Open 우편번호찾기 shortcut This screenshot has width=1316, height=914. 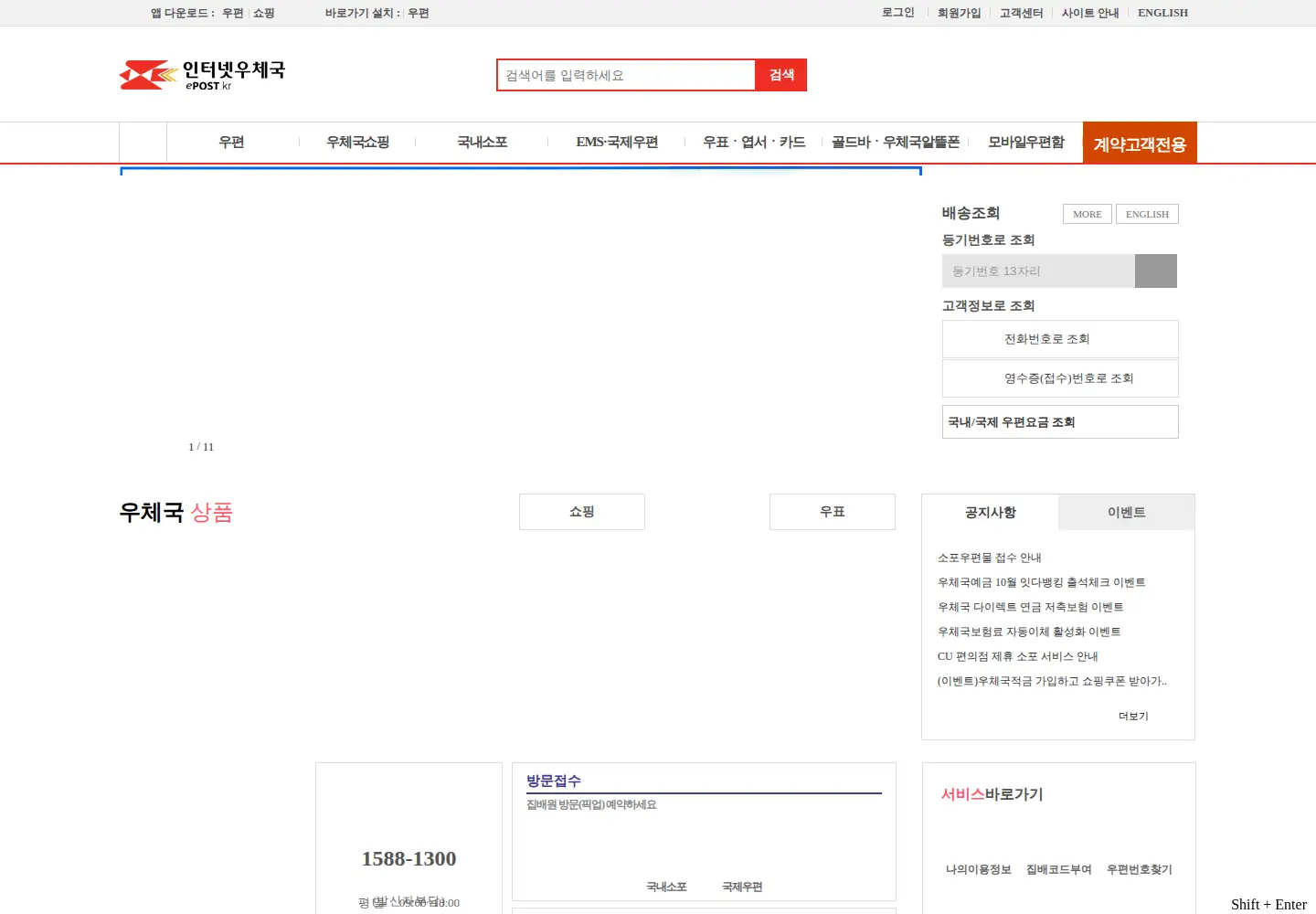pos(1140,869)
